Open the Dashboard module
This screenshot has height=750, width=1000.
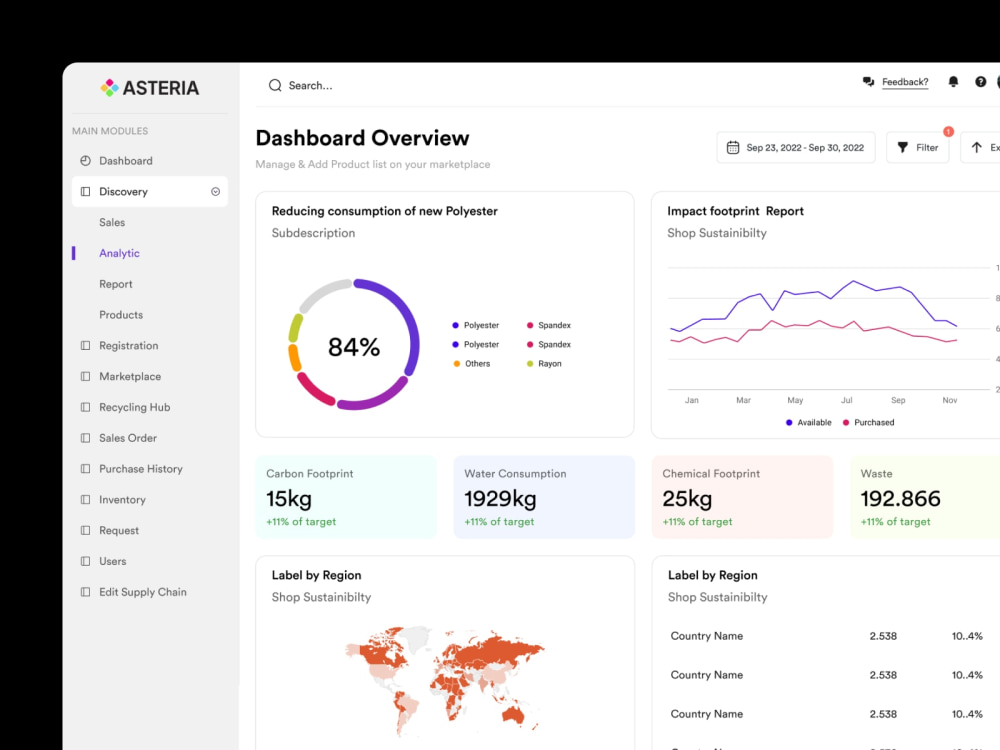126,161
